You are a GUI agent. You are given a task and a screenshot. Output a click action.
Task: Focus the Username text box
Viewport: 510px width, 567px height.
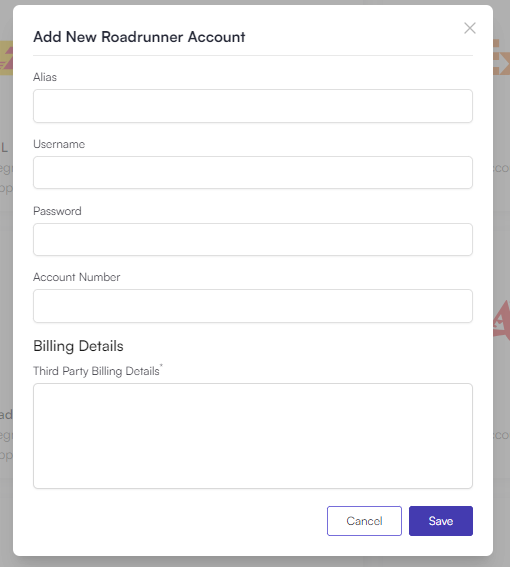click(253, 172)
